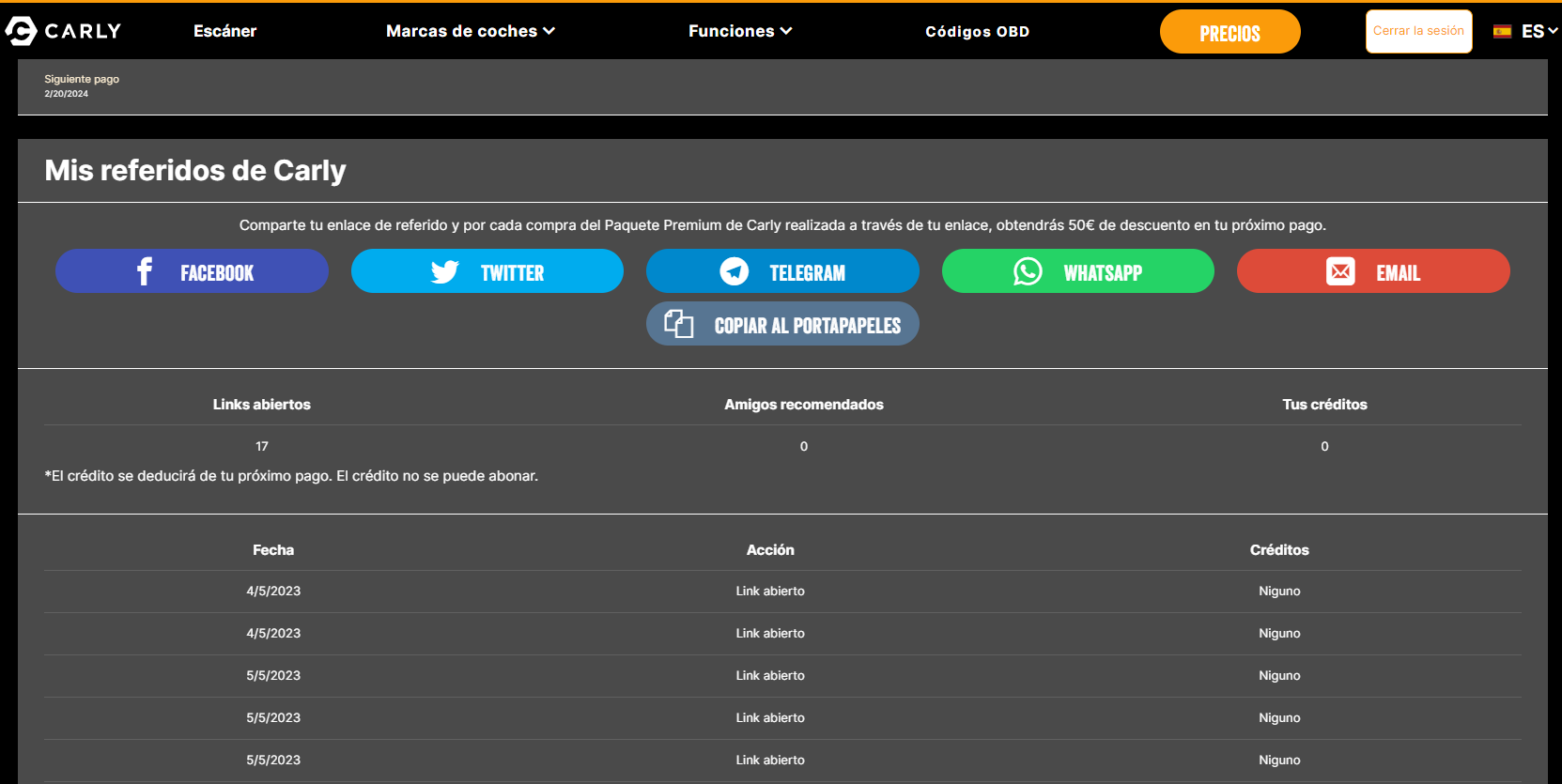Click the Email envelope icon
This screenshot has height=784, width=1562.
coord(1340,271)
